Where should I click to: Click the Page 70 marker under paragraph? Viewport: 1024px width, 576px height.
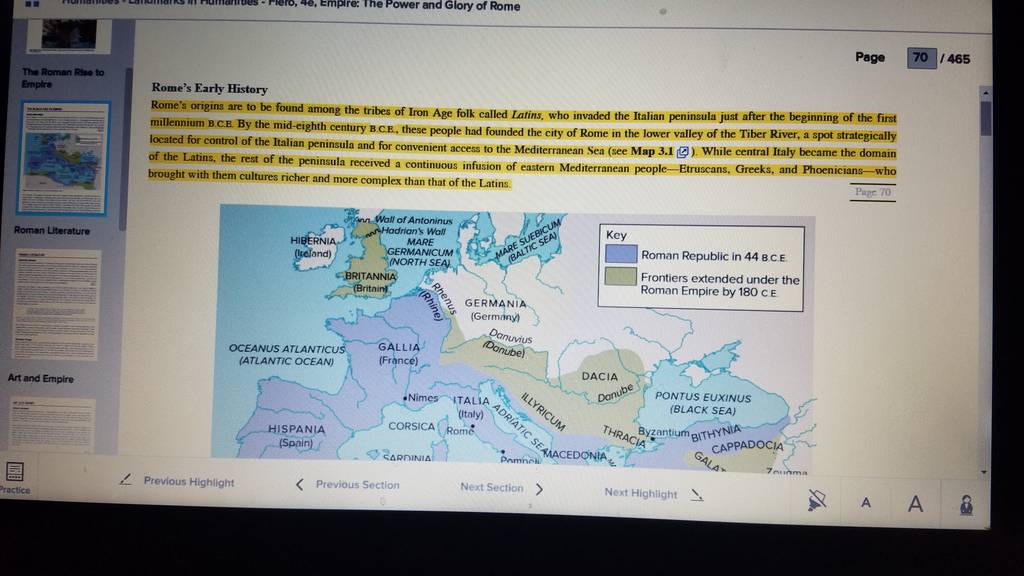point(873,192)
